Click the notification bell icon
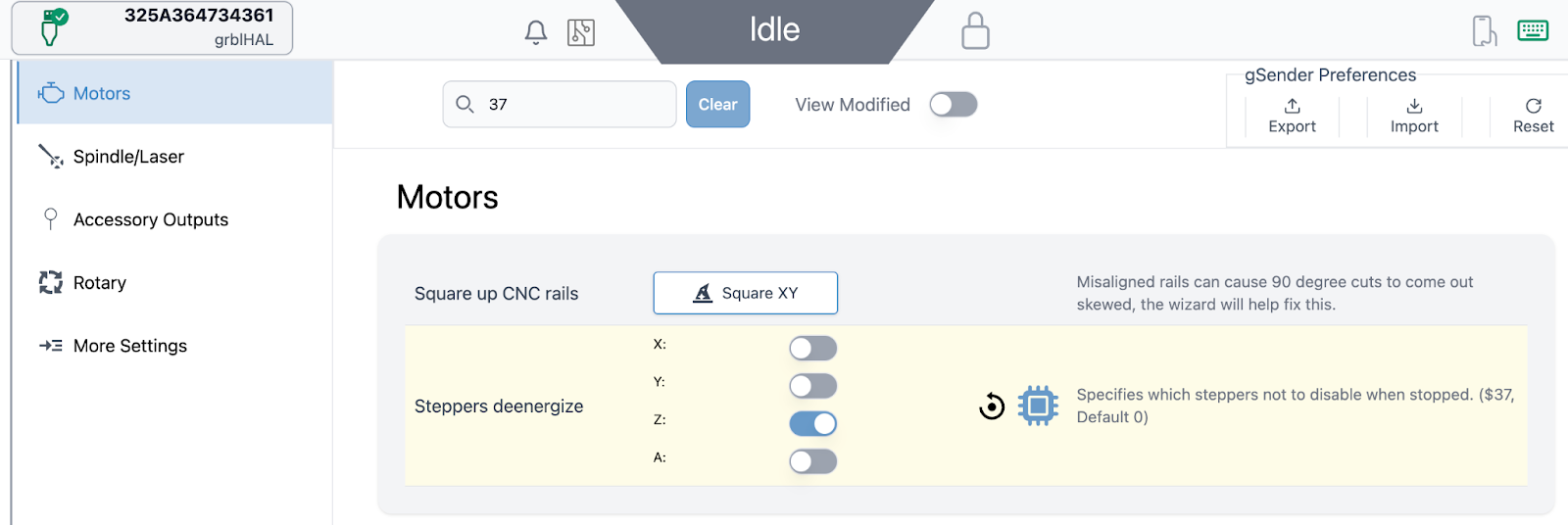Screen dimensions: 1568x525 tap(535, 32)
